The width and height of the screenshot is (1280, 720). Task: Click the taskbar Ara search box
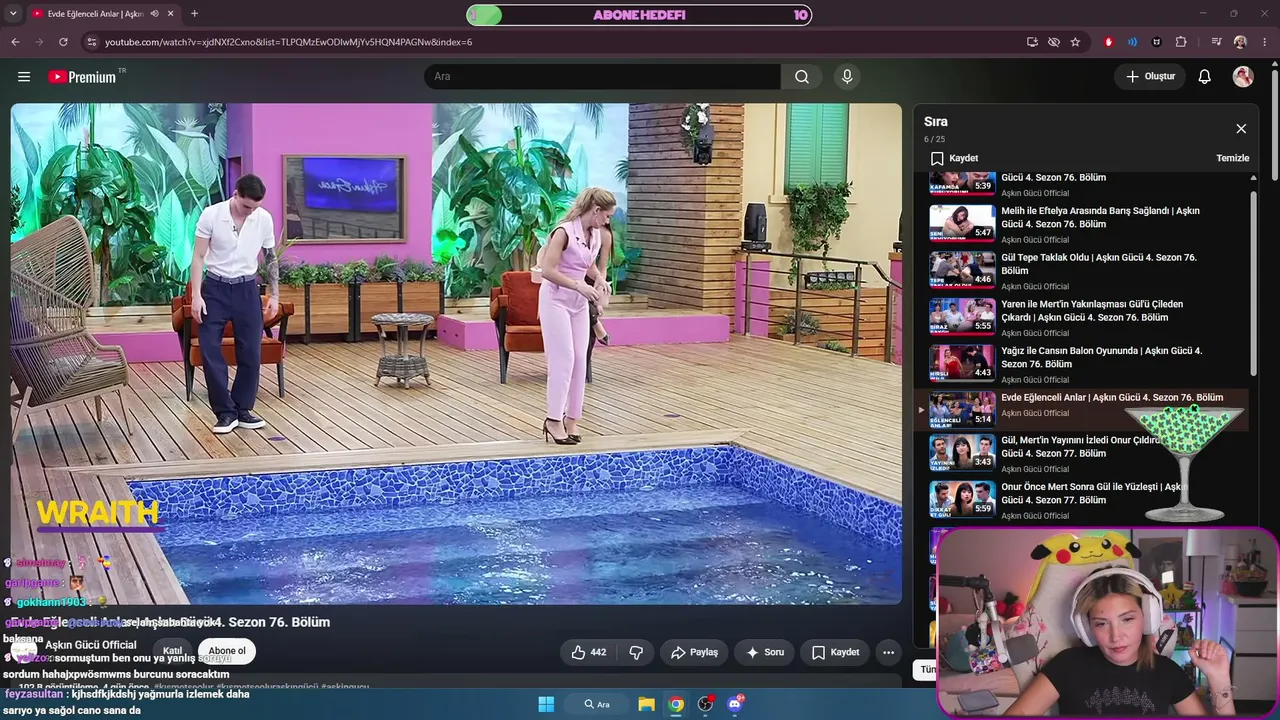[598, 704]
